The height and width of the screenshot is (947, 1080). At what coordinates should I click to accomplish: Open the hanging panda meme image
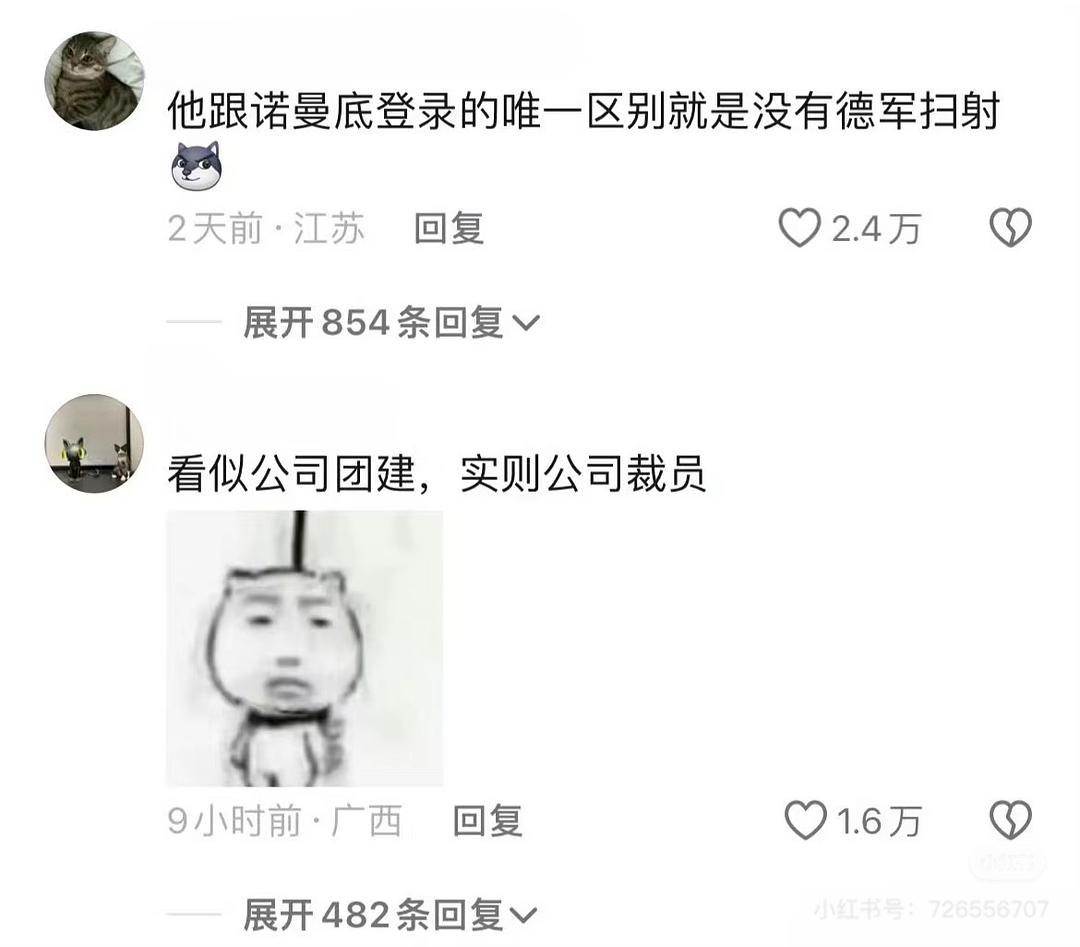tap(305, 648)
